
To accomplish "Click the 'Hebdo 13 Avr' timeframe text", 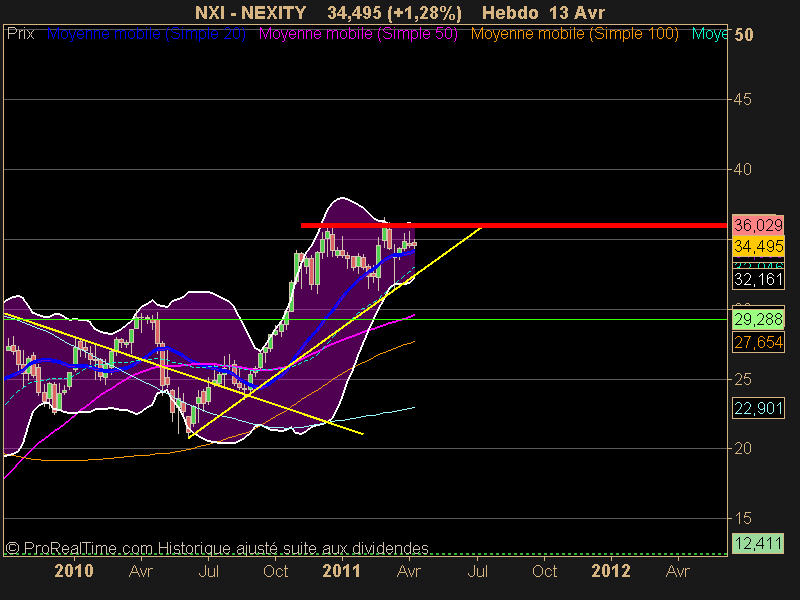I will (x=543, y=12).
